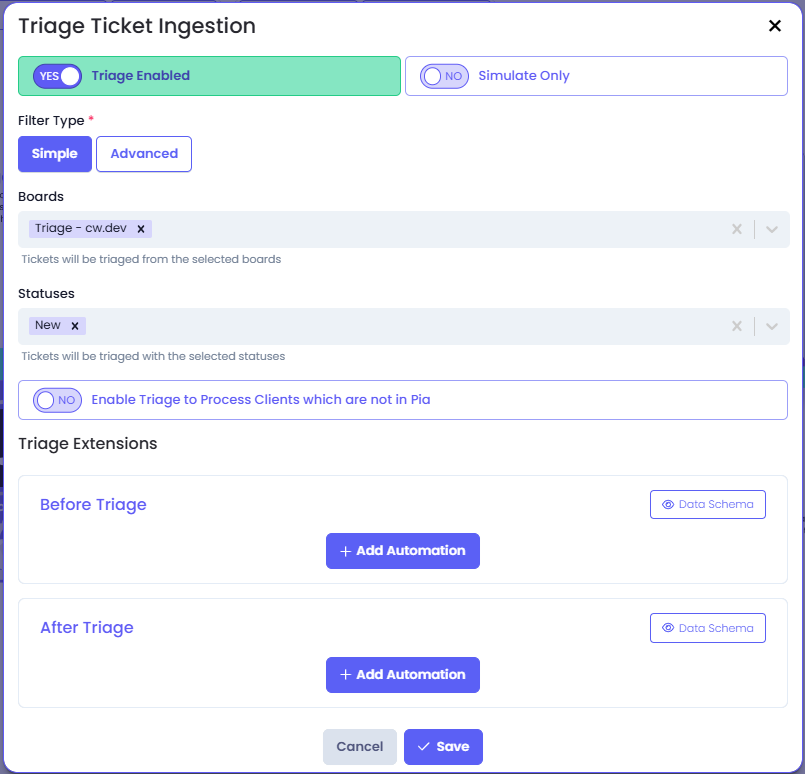Click the eye icon in Before Triage Data Schema
The image size is (805, 774).
[x=667, y=505]
